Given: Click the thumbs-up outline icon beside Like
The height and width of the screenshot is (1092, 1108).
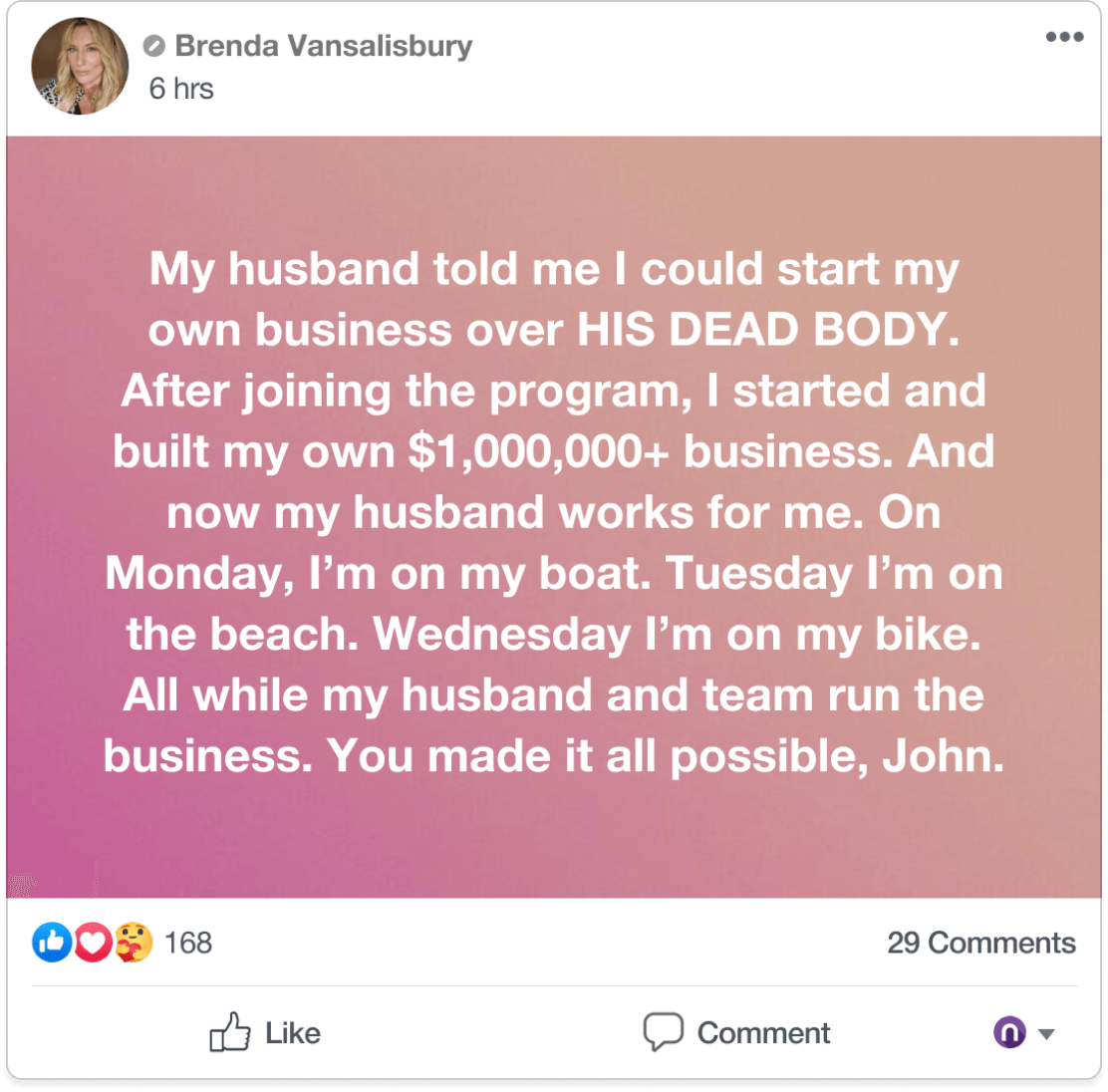Looking at the screenshot, I should (229, 1032).
